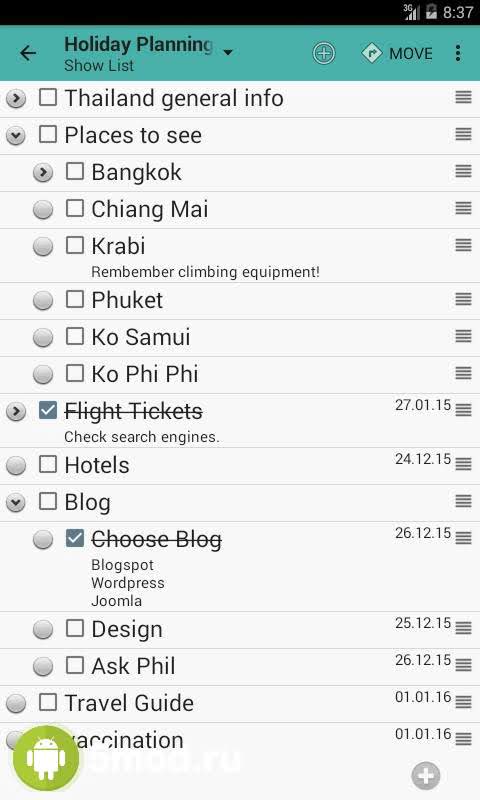
Task: Select the Chiang Mai item
Action: click(149, 209)
